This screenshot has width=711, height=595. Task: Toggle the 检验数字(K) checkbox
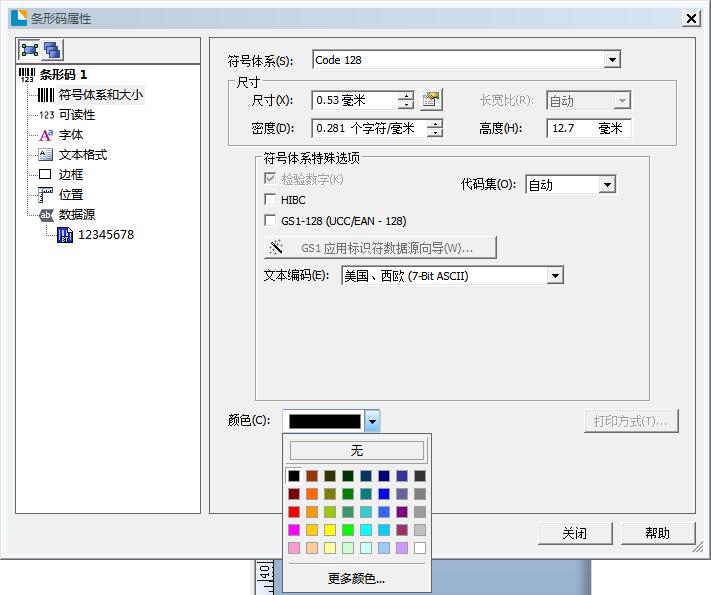pyautogui.click(x=270, y=178)
